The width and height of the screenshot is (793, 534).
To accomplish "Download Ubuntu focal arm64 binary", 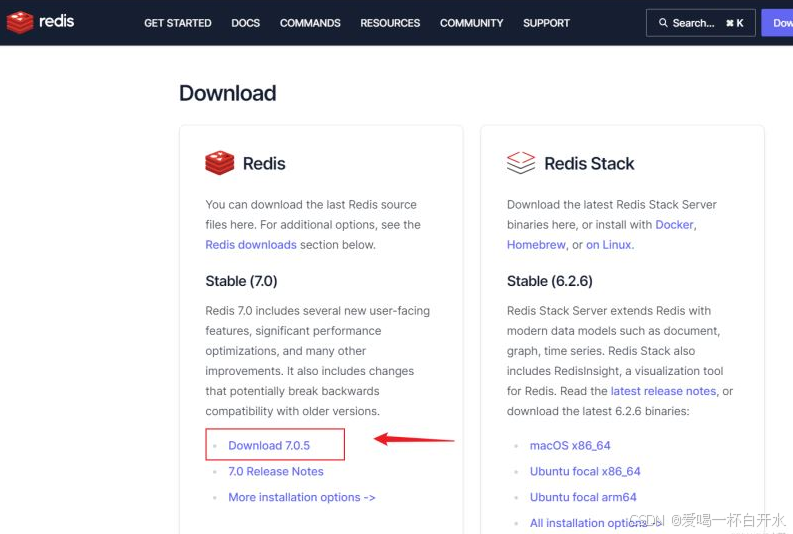I will click(583, 497).
